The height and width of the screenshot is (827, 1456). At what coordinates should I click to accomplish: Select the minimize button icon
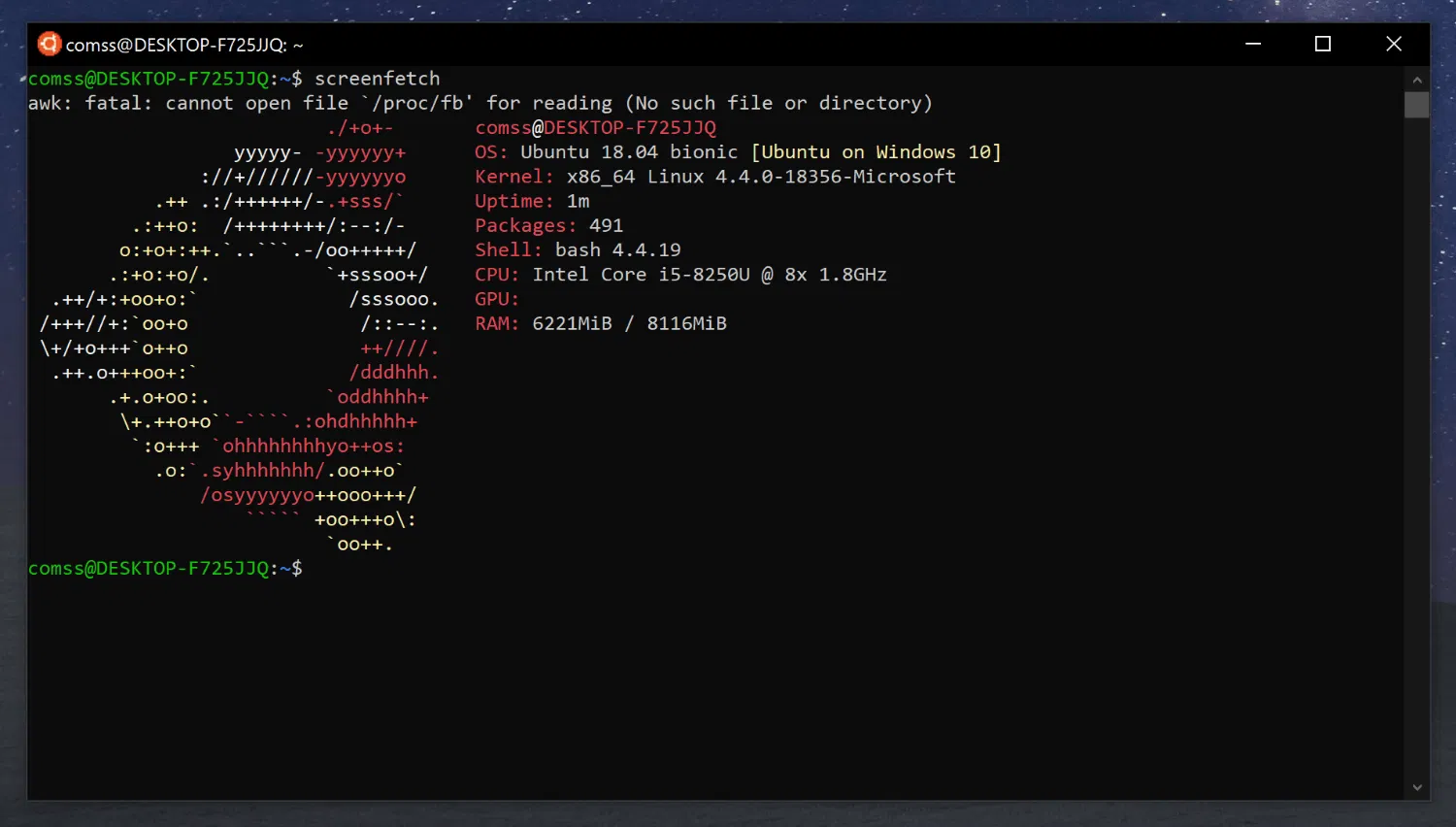click(1252, 44)
